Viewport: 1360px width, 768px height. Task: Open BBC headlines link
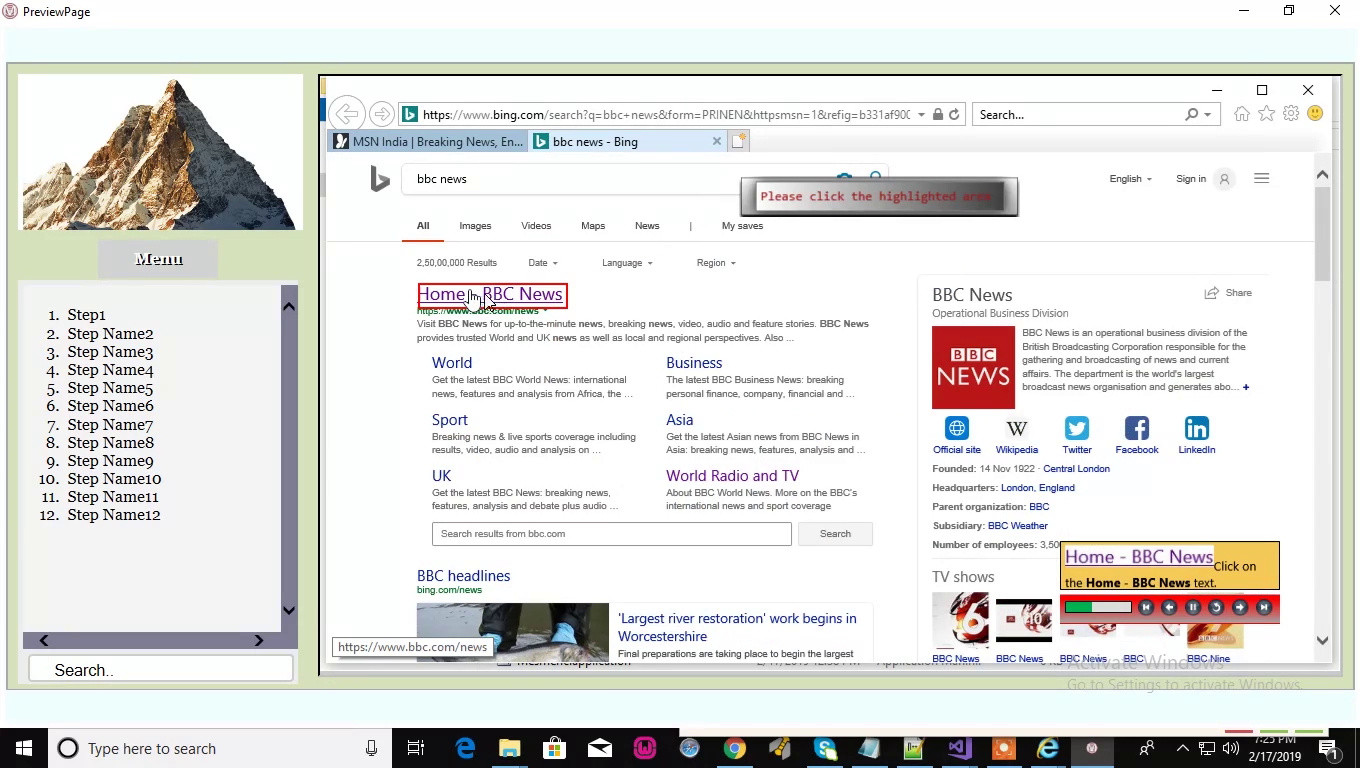(x=463, y=576)
